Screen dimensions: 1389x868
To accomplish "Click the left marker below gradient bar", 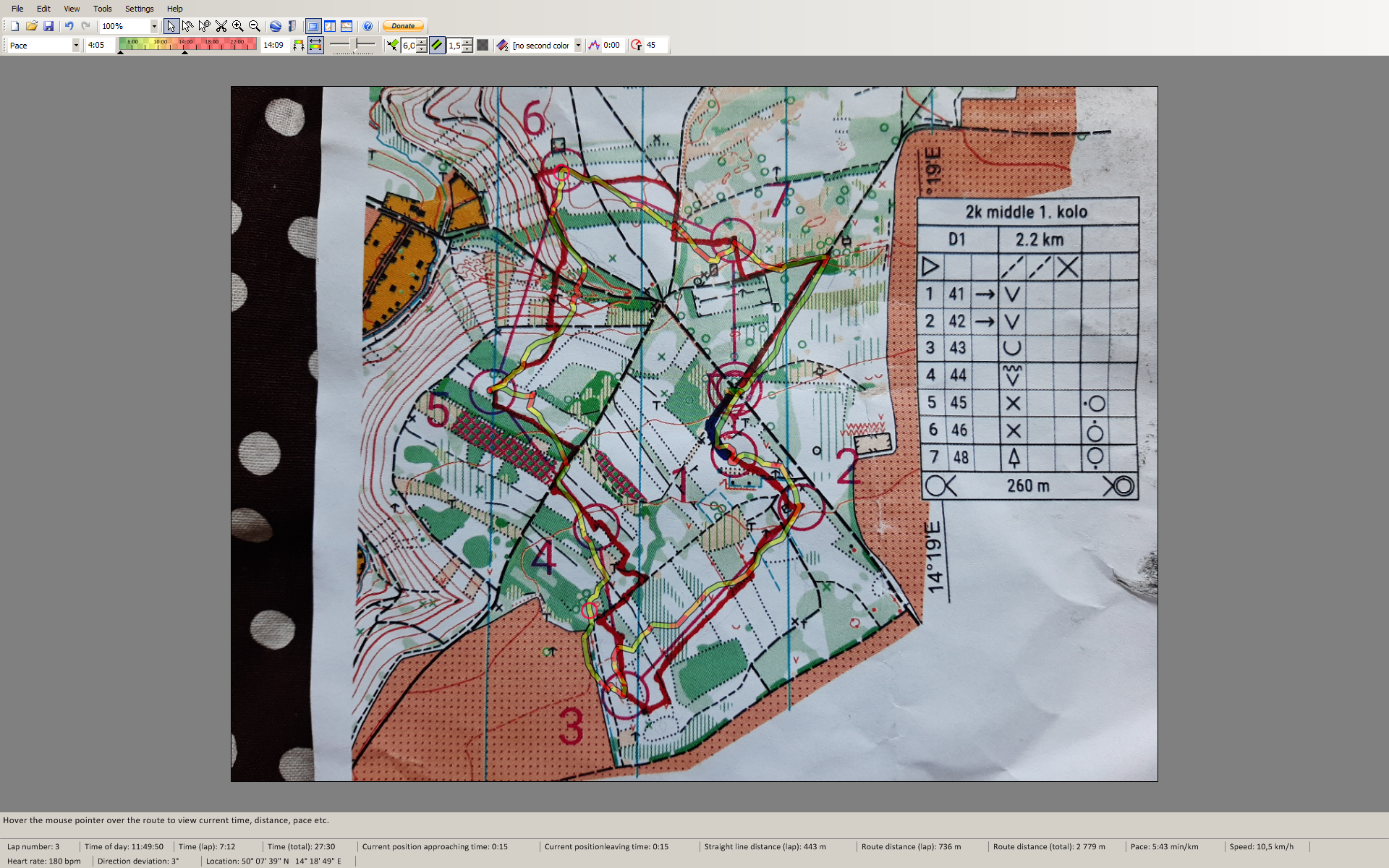I will 121,52.
